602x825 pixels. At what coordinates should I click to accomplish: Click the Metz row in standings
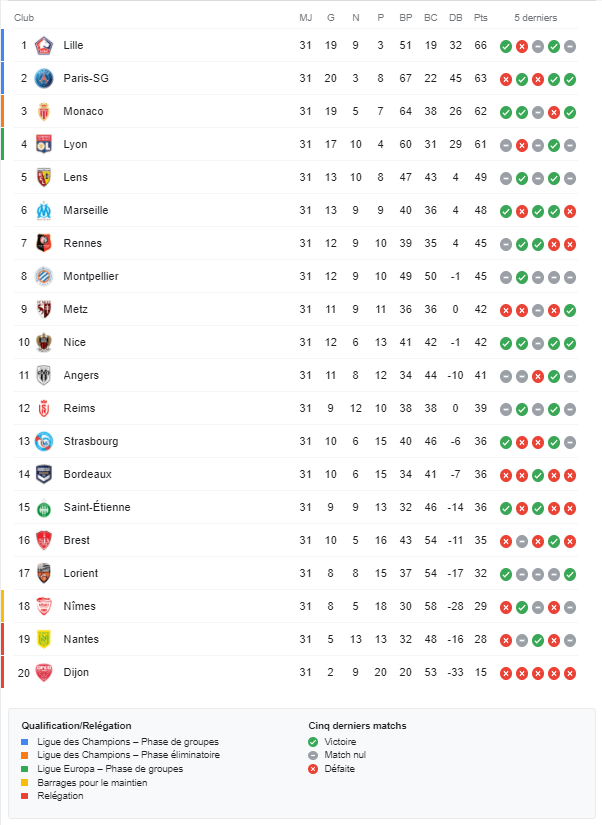click(x=300, y=310)
